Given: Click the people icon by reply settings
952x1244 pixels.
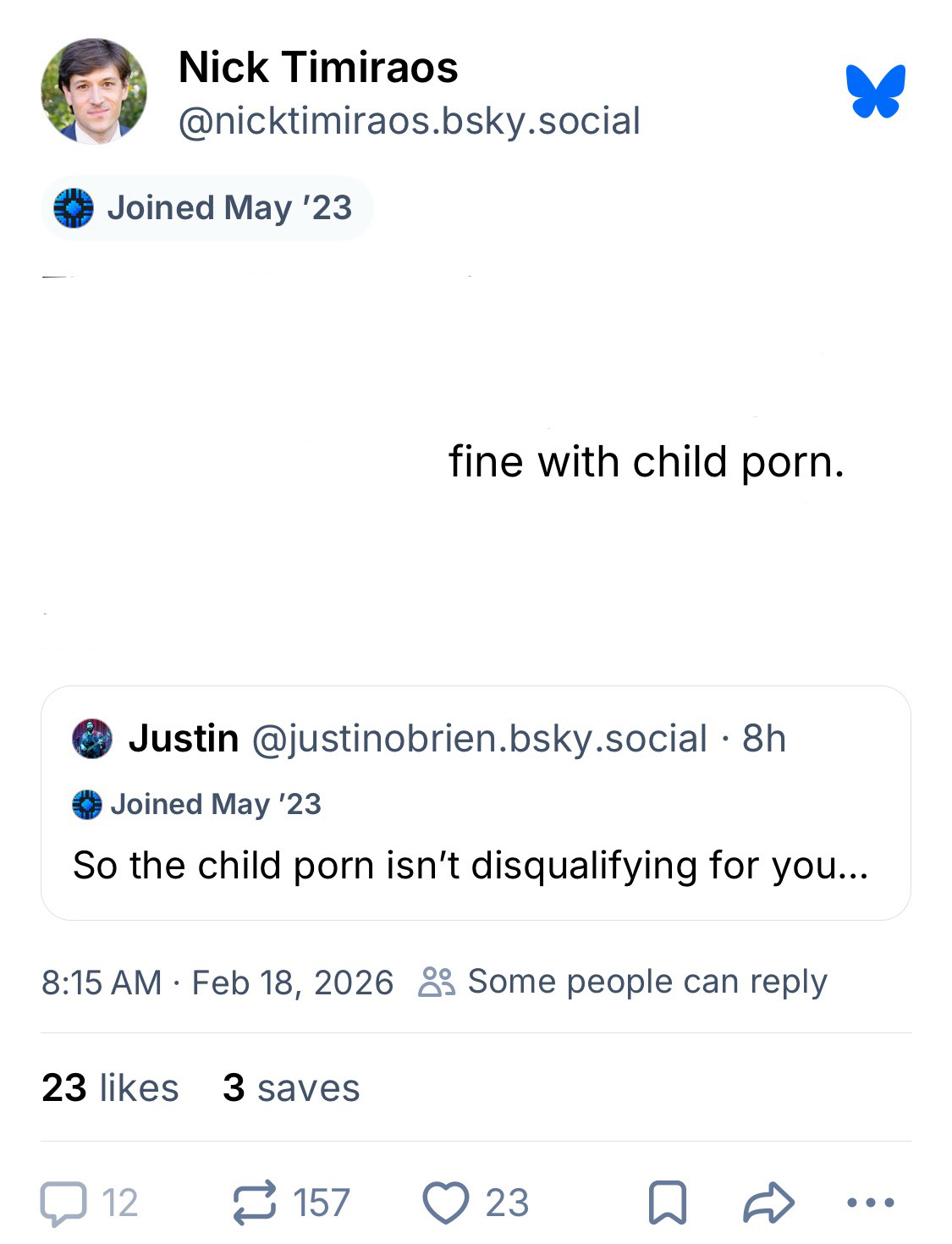Looking at the screenshot, I should point(437,983).
